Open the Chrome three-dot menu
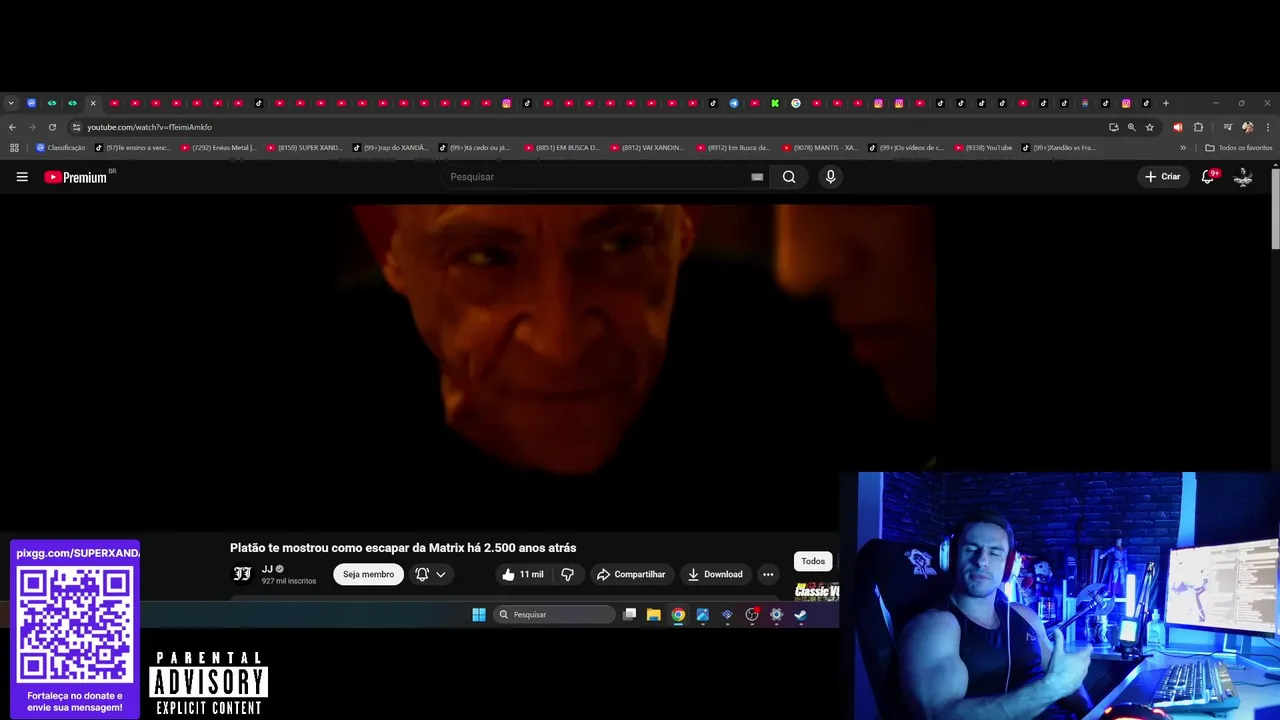Image resolution: width=1280 pixels, height=720 pixels. point(1267,127)
